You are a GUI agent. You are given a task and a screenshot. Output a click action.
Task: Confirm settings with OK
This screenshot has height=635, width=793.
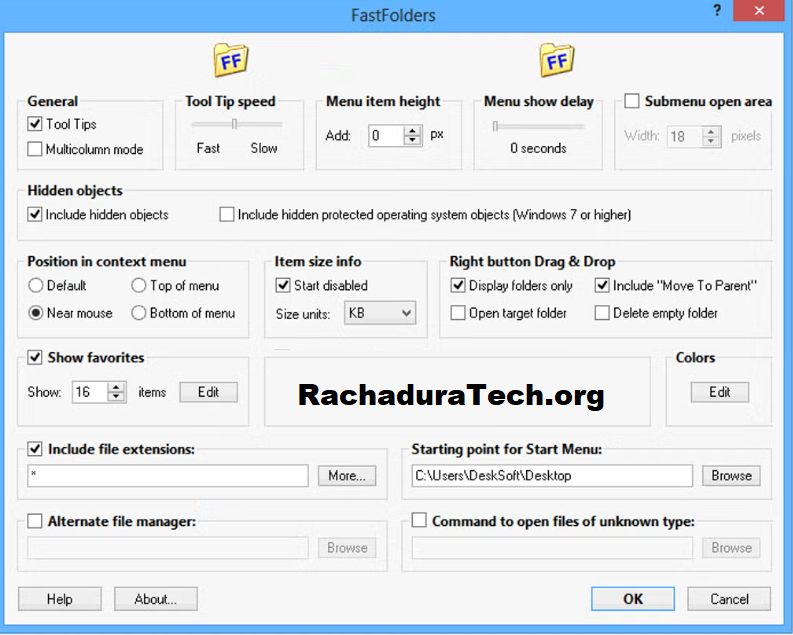(x=633, y=599)
